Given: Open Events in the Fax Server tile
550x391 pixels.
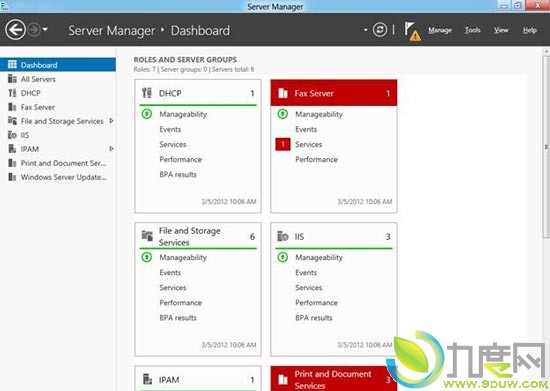Looking at the screenshot, I should (x=306, y=129).
